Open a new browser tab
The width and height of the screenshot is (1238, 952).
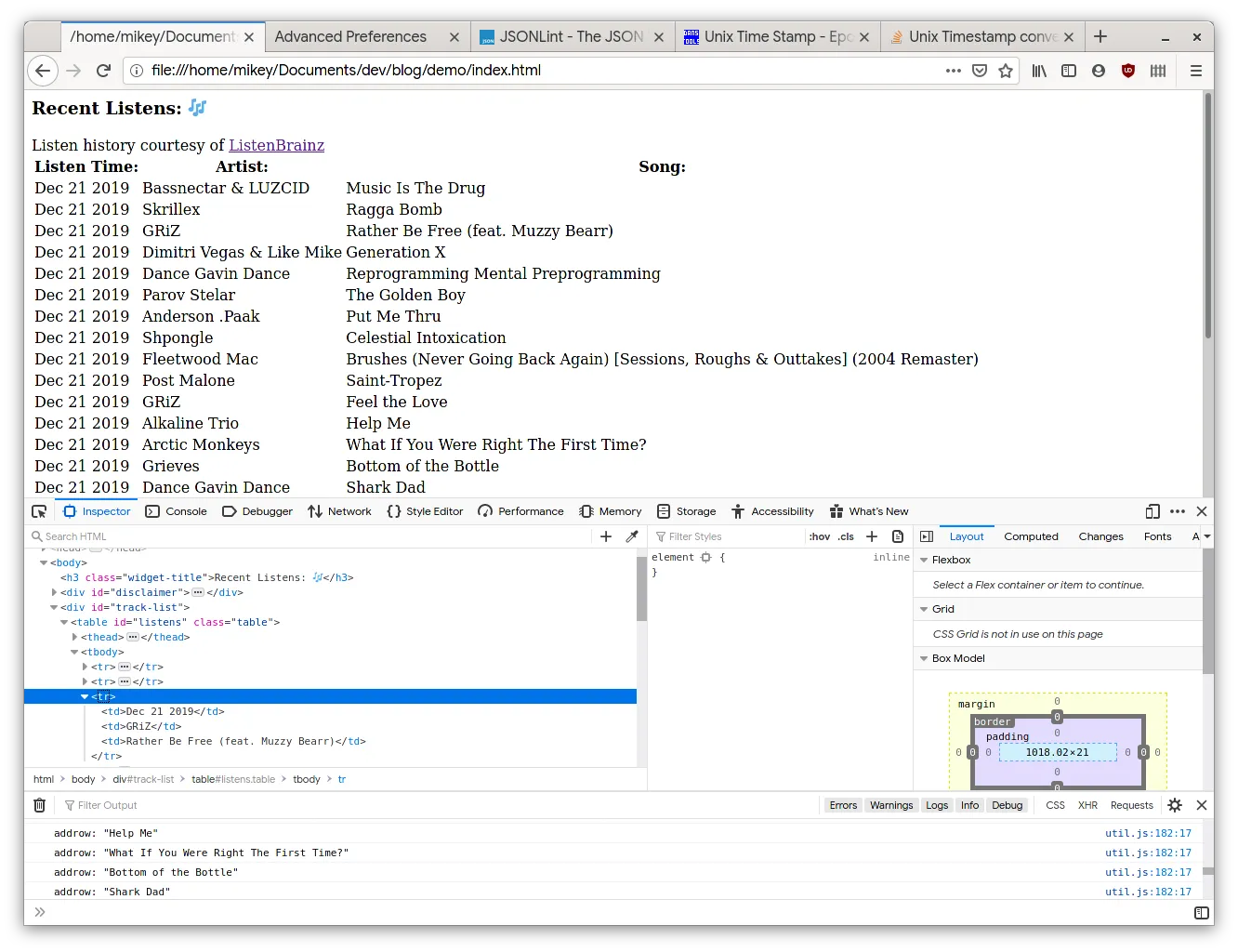click(x=1100, y=36)
